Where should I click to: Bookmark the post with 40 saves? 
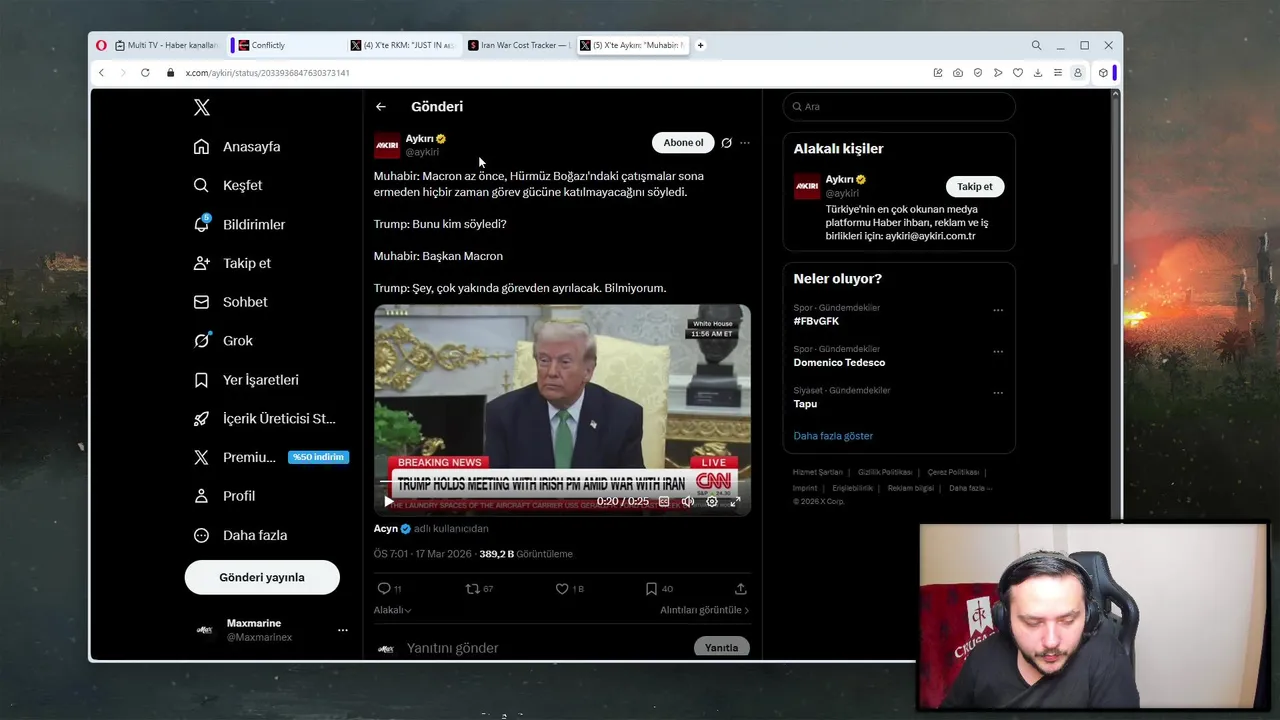659,589
